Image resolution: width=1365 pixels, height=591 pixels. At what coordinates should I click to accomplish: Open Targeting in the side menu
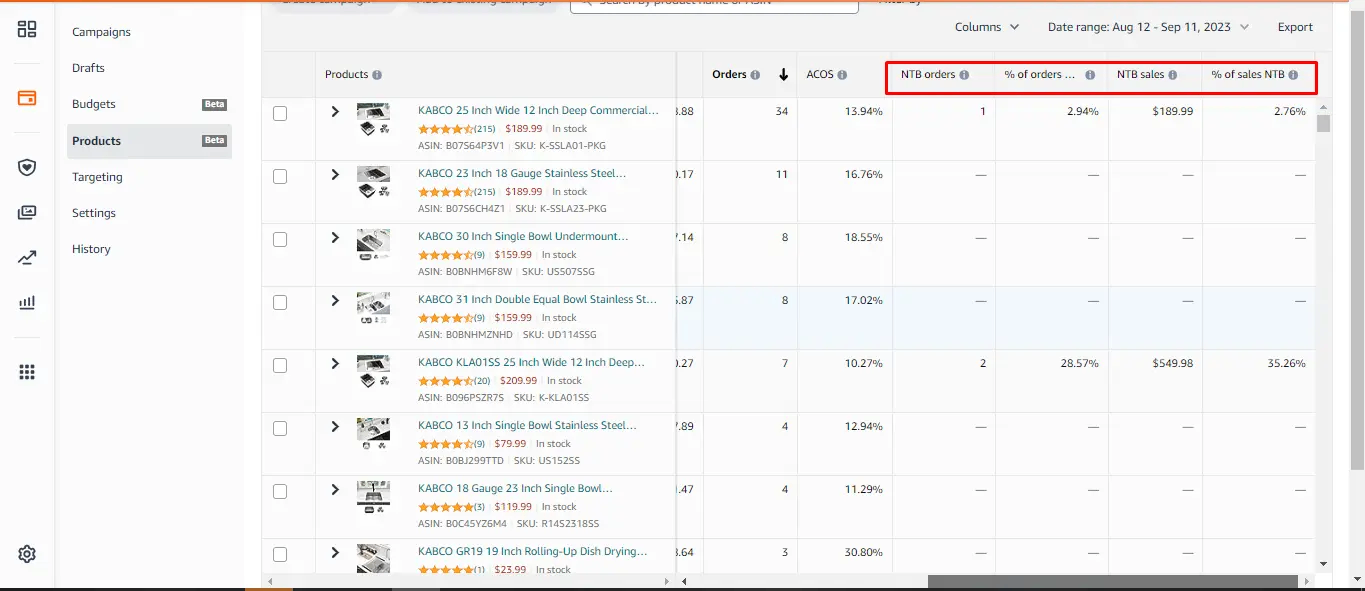97,177
